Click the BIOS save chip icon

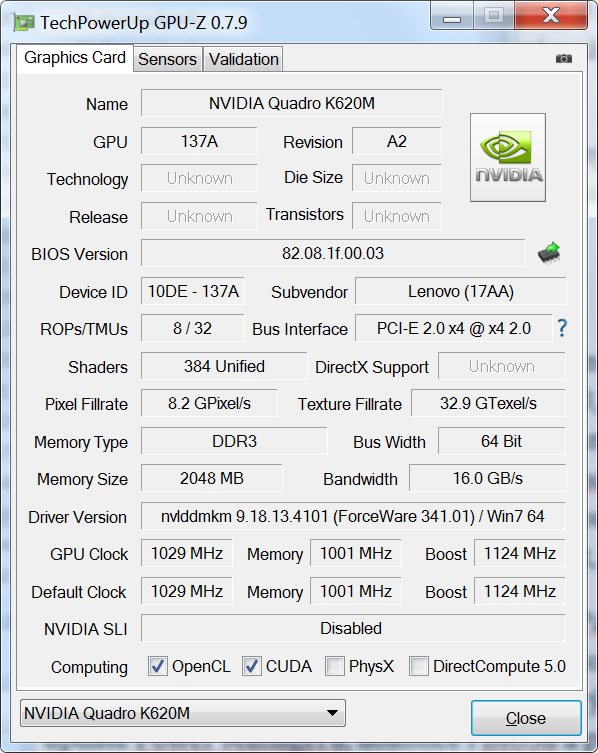click(x=549, y=253)
